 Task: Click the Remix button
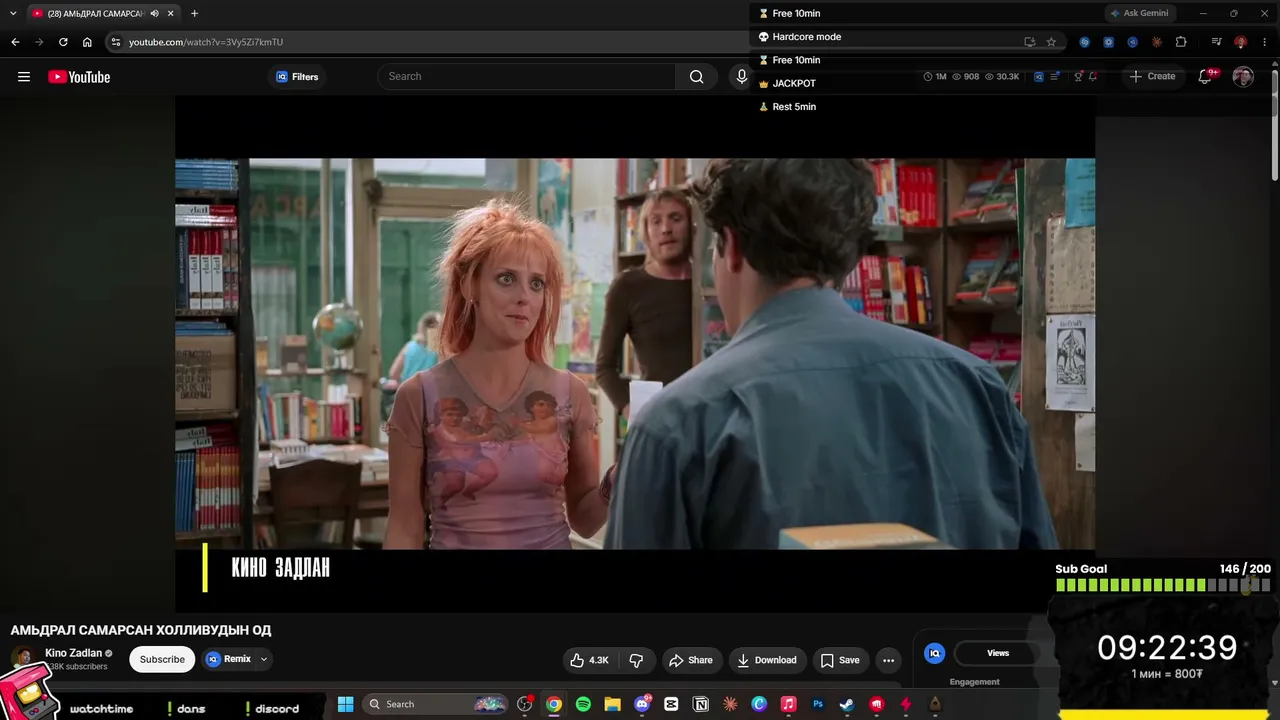(x=229, y=660)
